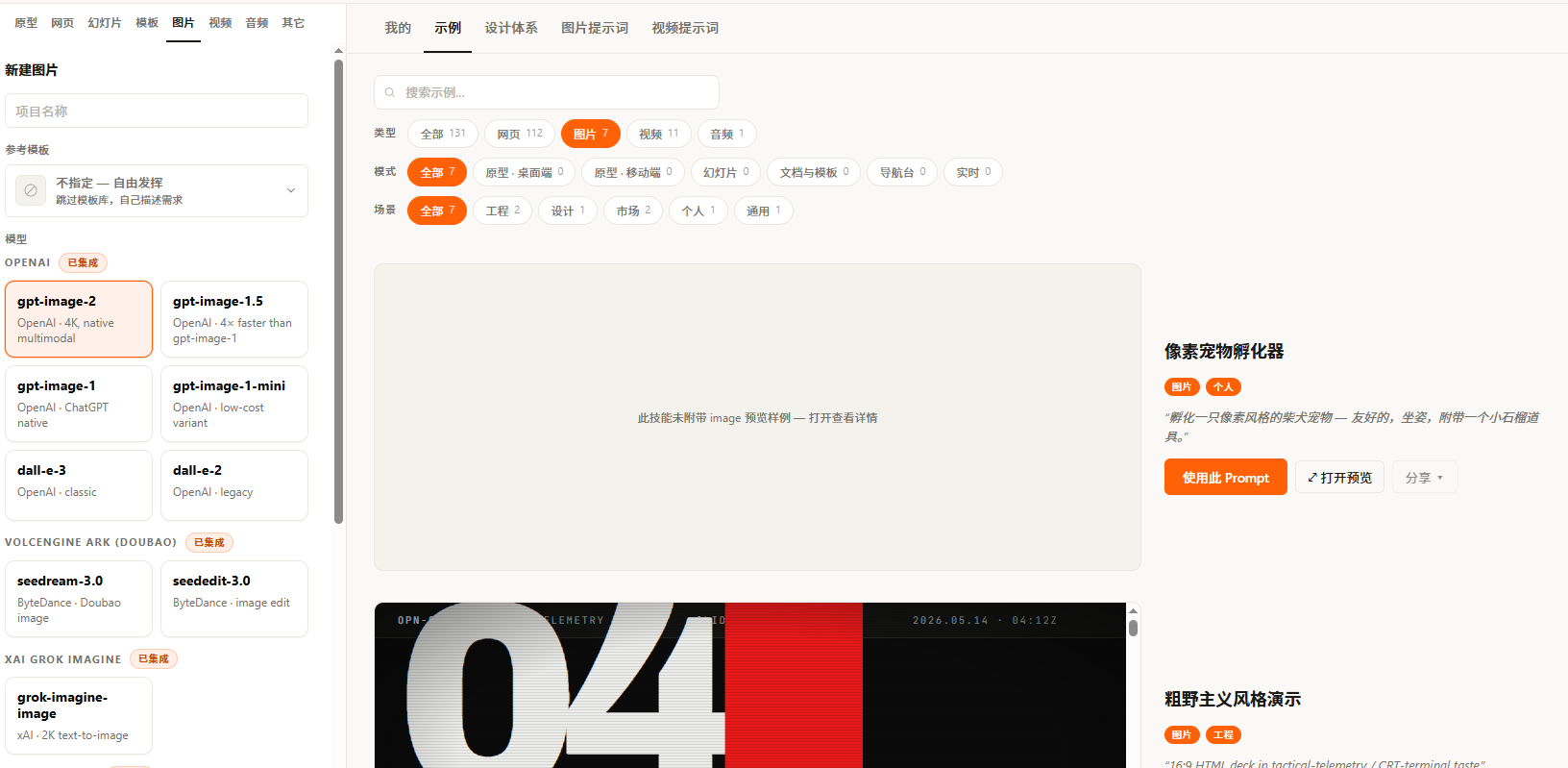Viewport: 1568px width, 768px height.
Task: Filter scene by 工程 2
Action: pyautogui.click(x=502, y=211)
